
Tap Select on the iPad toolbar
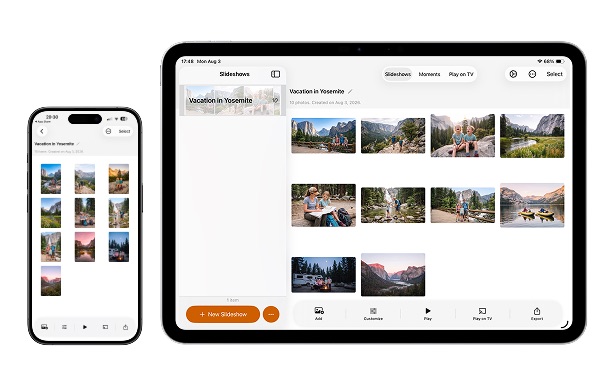coord(554,74)
